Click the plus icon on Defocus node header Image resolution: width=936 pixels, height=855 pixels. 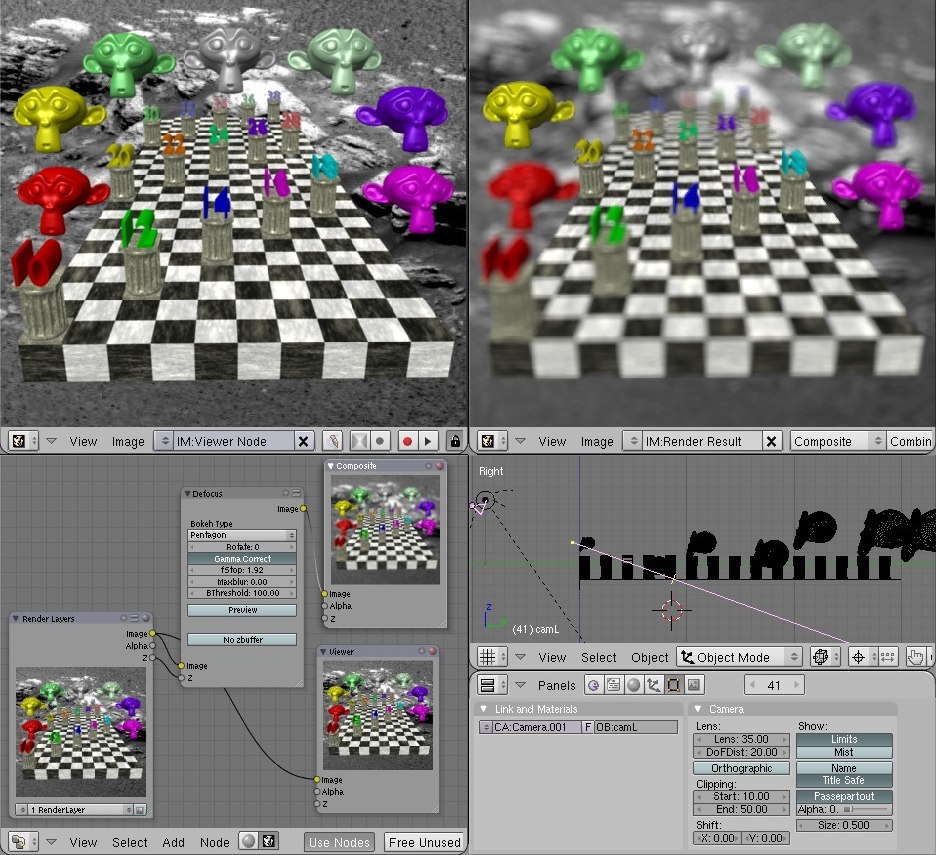[x=286, y=493]
